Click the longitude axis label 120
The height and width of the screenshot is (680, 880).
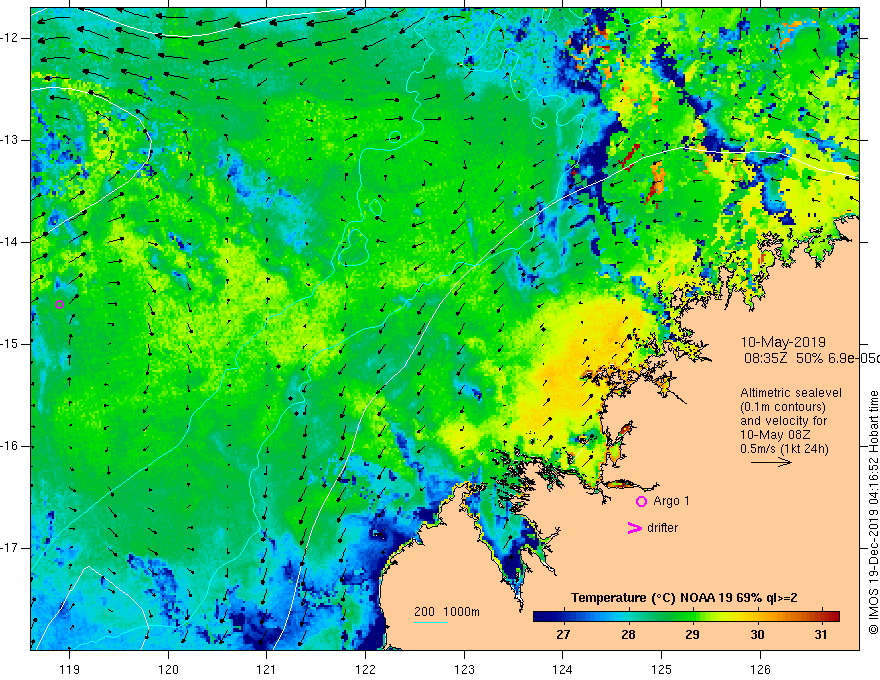pos(168,669)
